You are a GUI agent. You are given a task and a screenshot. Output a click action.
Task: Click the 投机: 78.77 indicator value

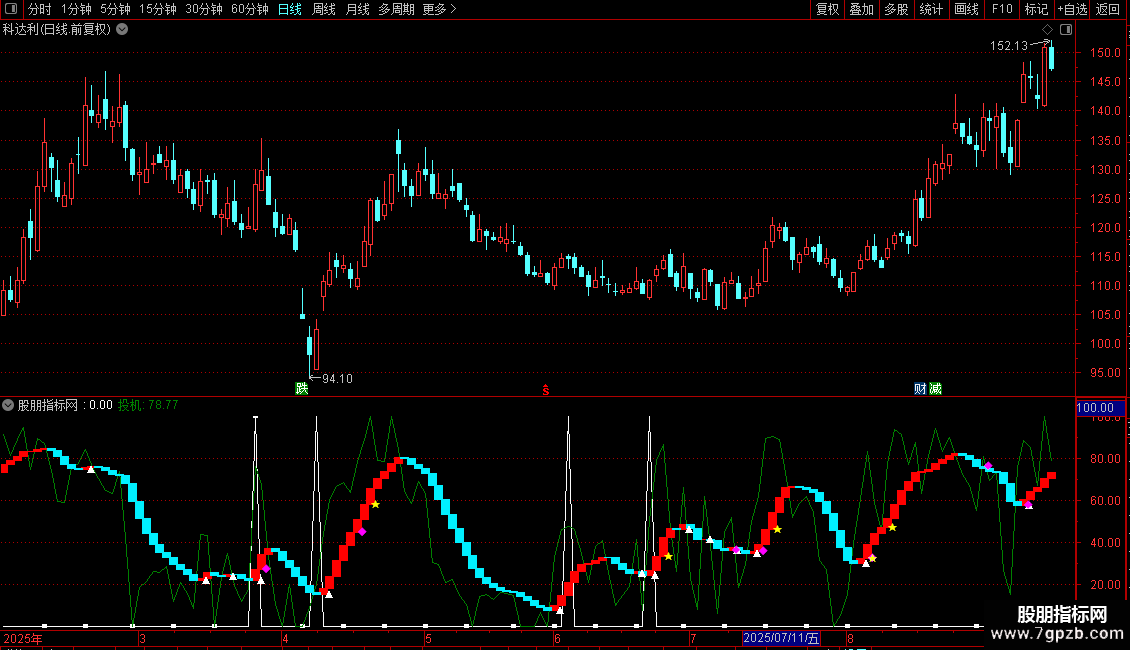(148, 405)
